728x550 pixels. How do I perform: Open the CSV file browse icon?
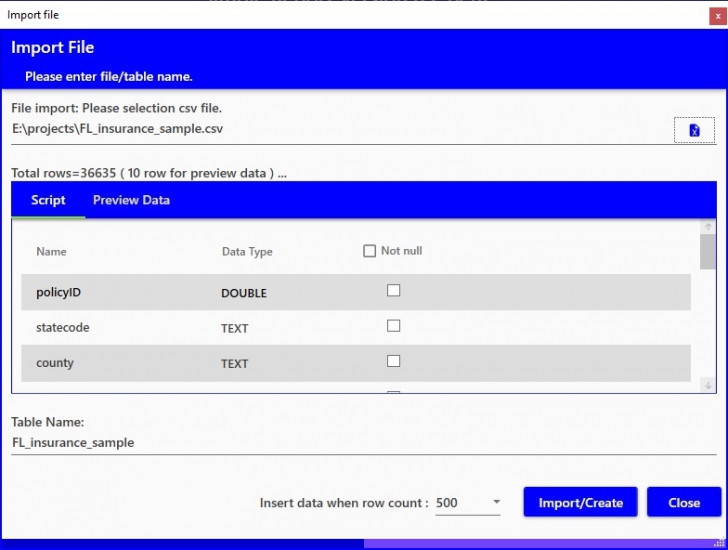(x=694, y=130)
